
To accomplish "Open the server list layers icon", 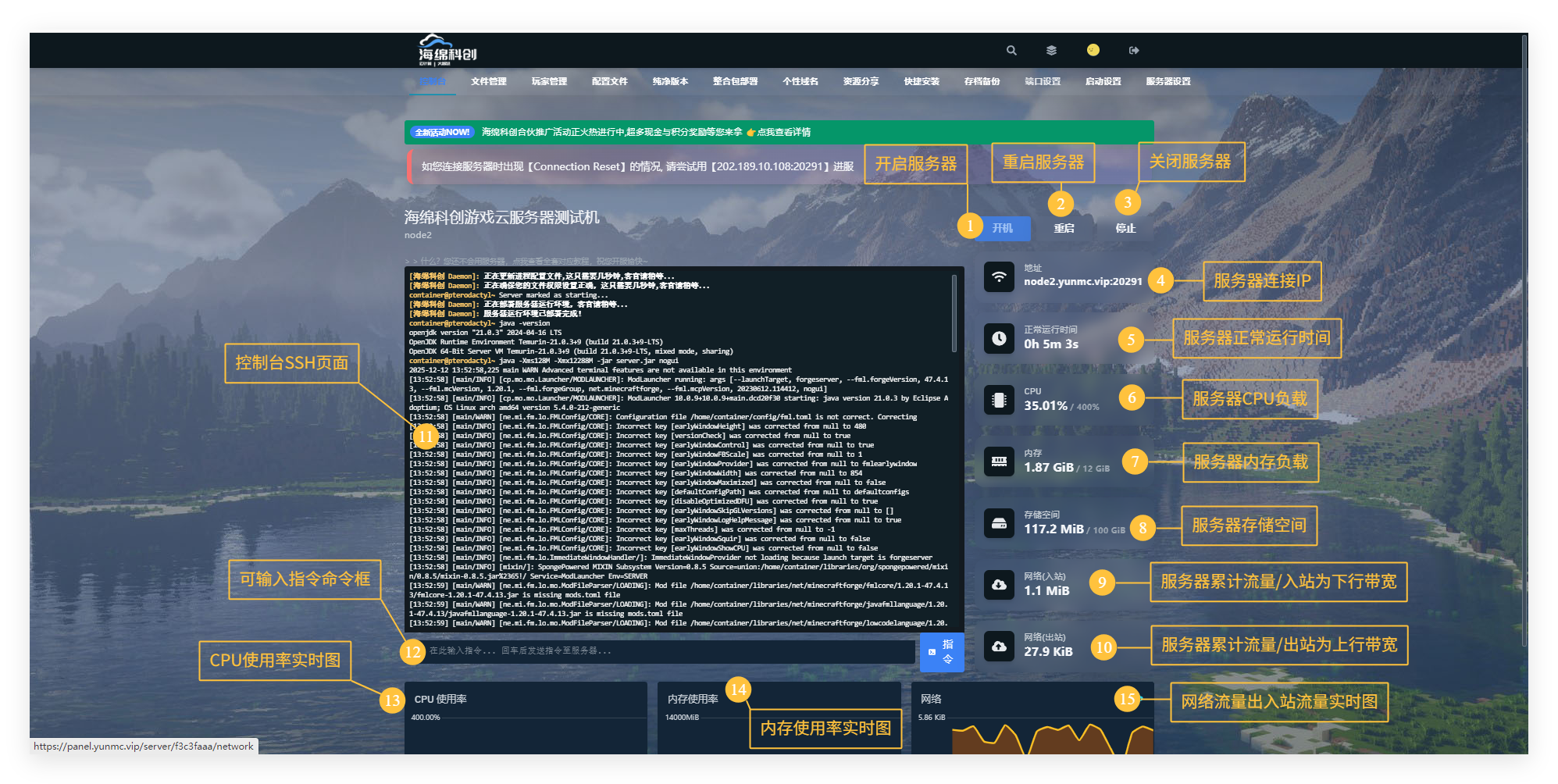I will [x=1051, y=51].
